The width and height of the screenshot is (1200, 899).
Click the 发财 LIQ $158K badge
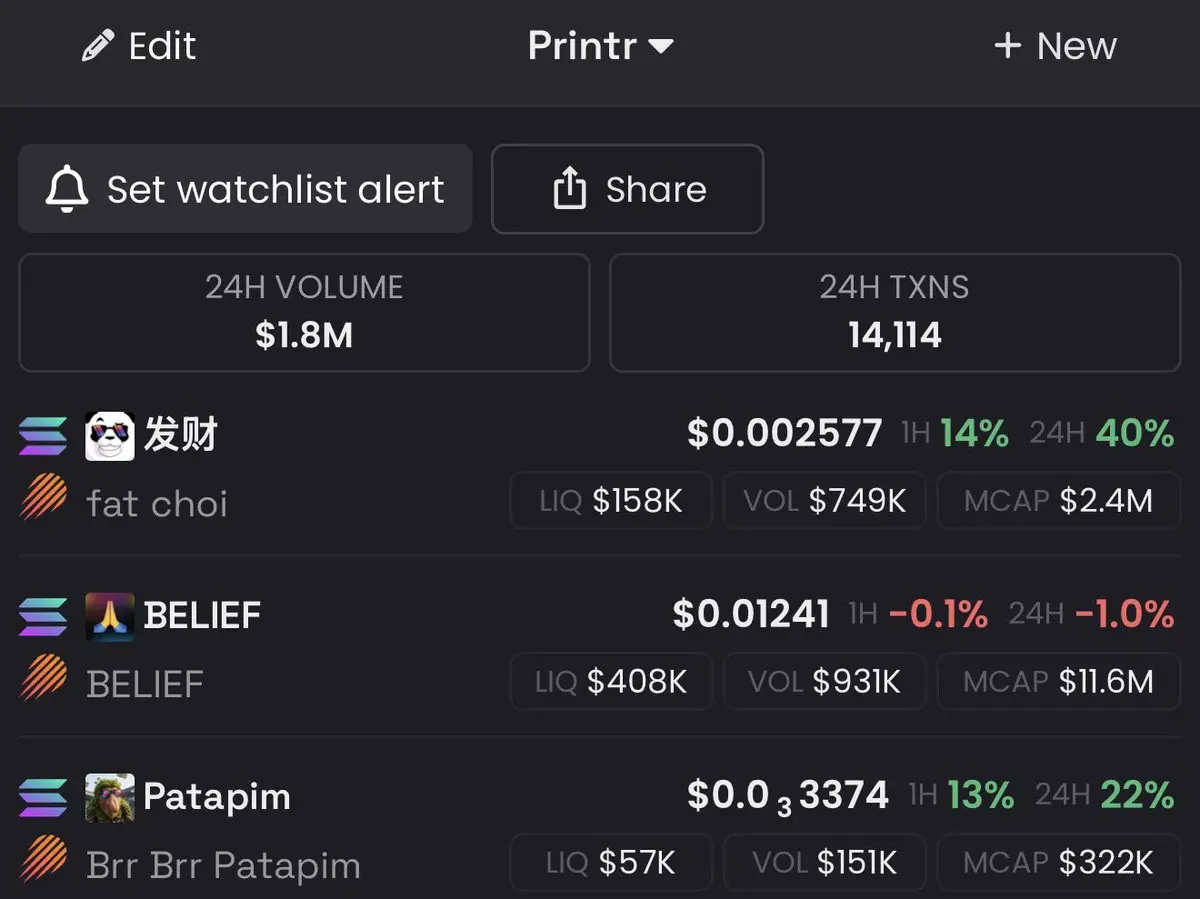[611, 501]
